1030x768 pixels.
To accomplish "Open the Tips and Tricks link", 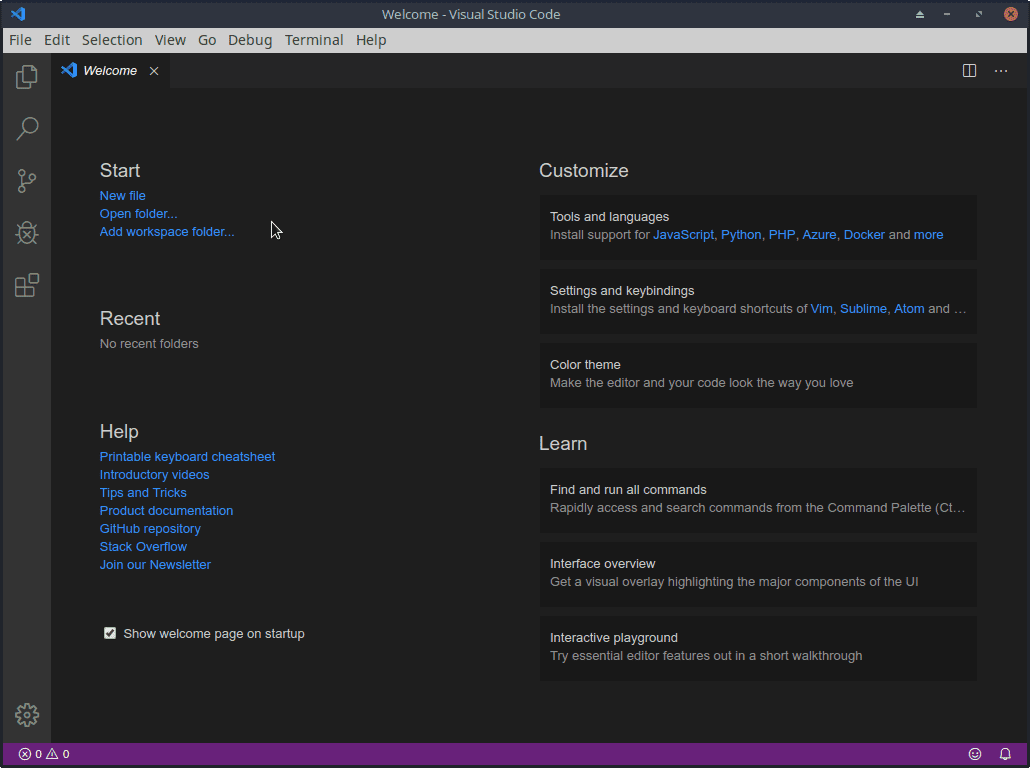I will click(x=143, y=493).
